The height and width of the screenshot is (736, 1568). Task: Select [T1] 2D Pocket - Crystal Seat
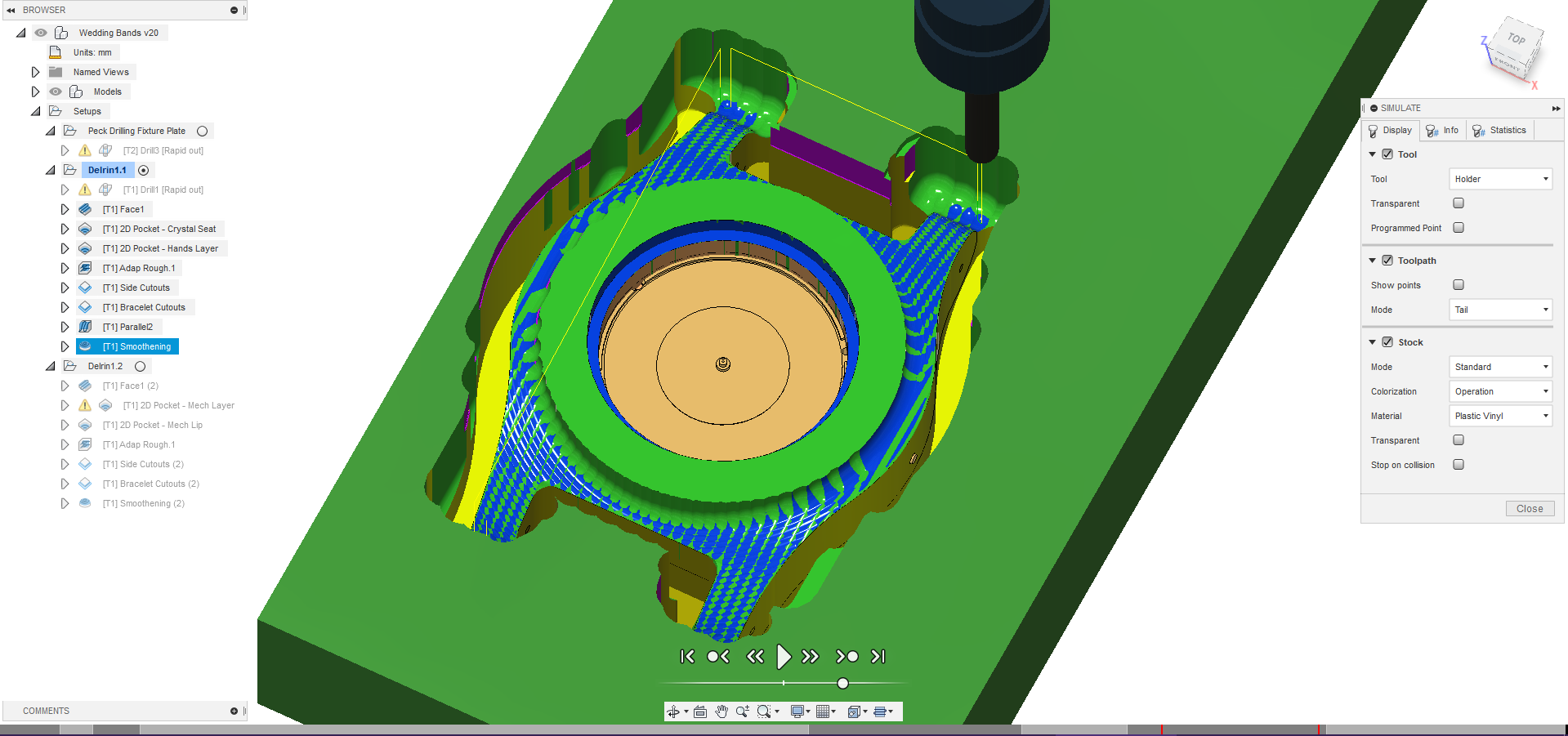pos(159,229)
